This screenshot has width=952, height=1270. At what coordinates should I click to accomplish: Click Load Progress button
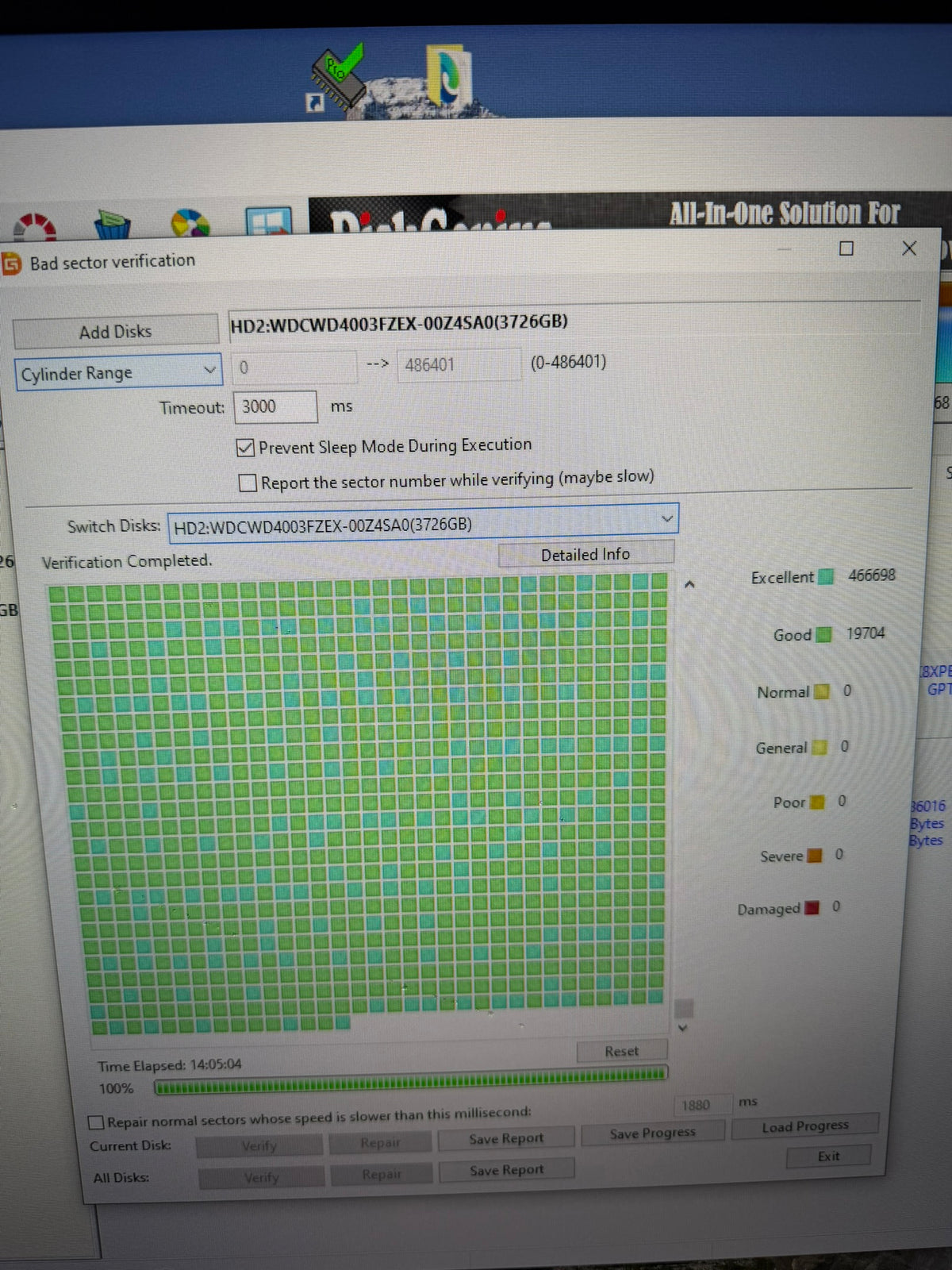coord(805,1126)
